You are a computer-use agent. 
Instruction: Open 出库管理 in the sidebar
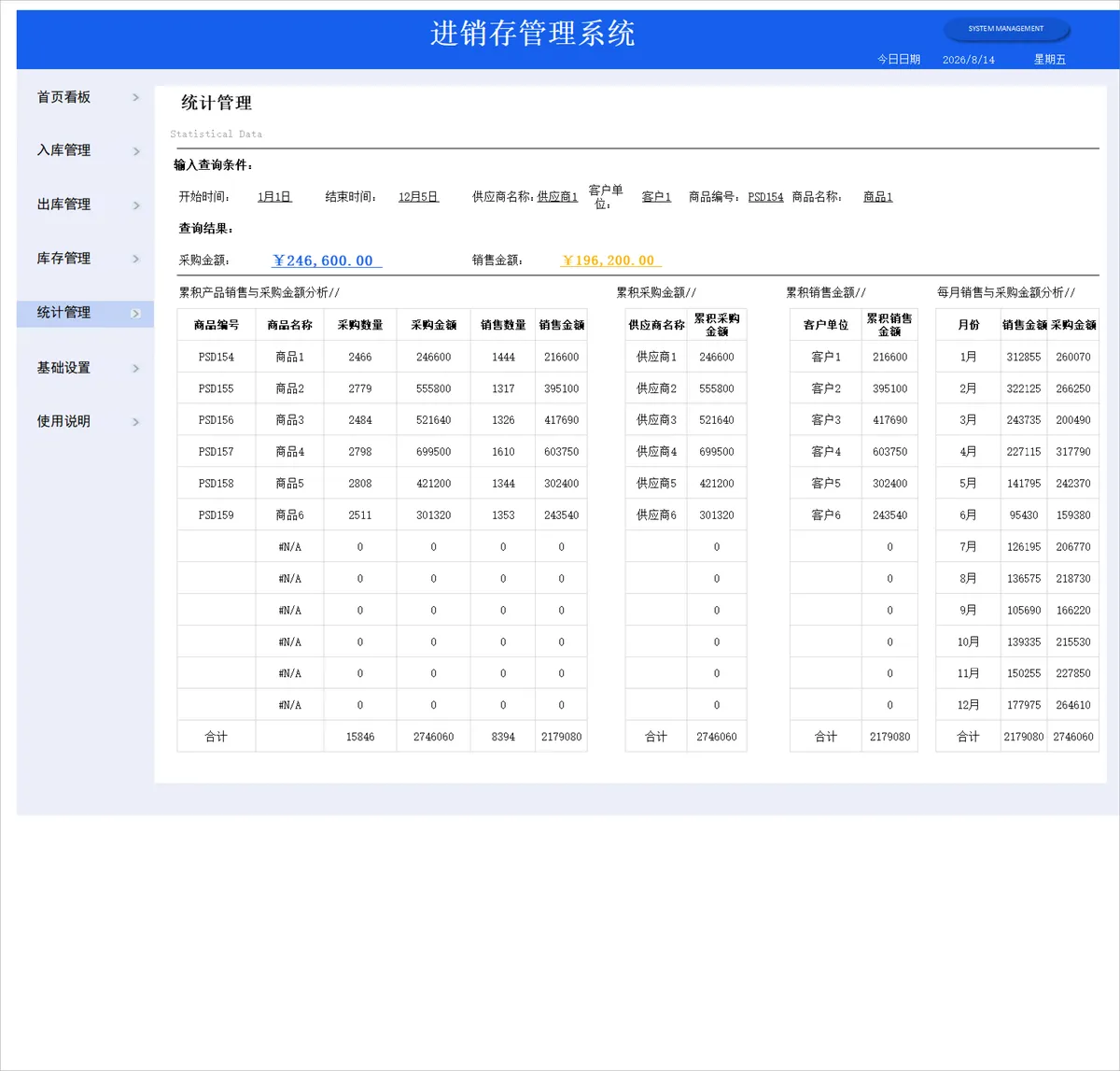pos(63,204)
